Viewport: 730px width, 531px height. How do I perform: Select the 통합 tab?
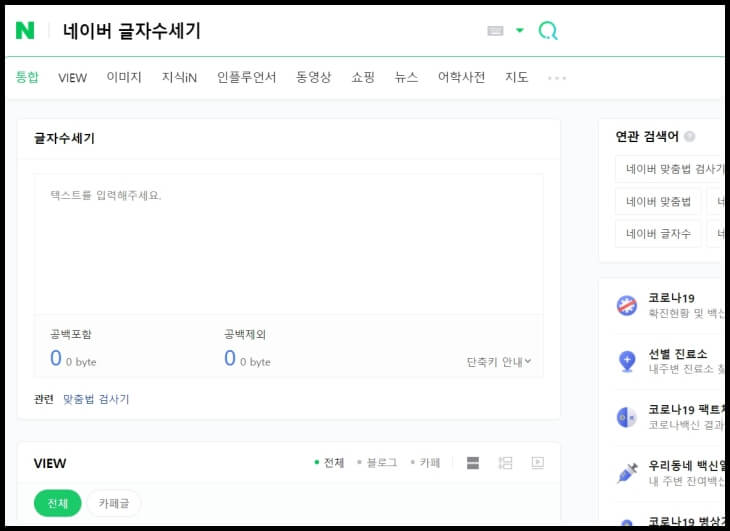(27, 77)
